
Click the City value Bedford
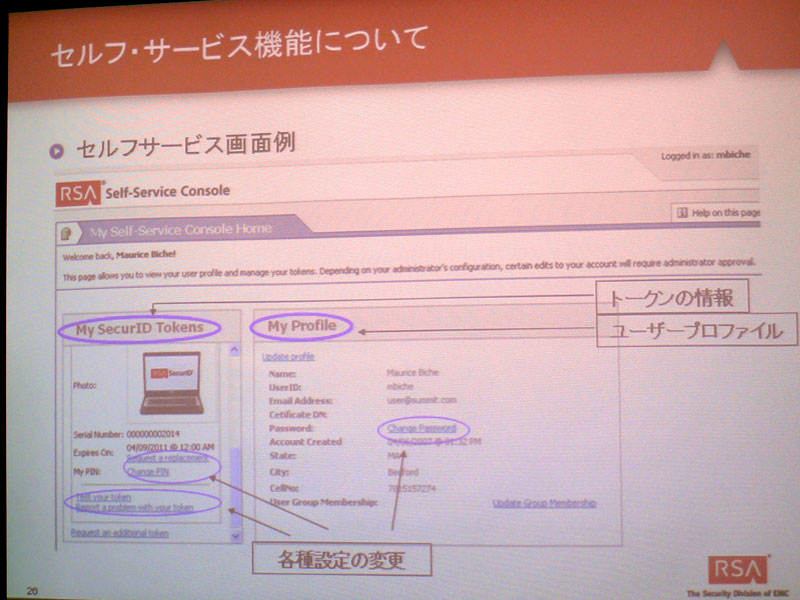[x=403, y=472]
